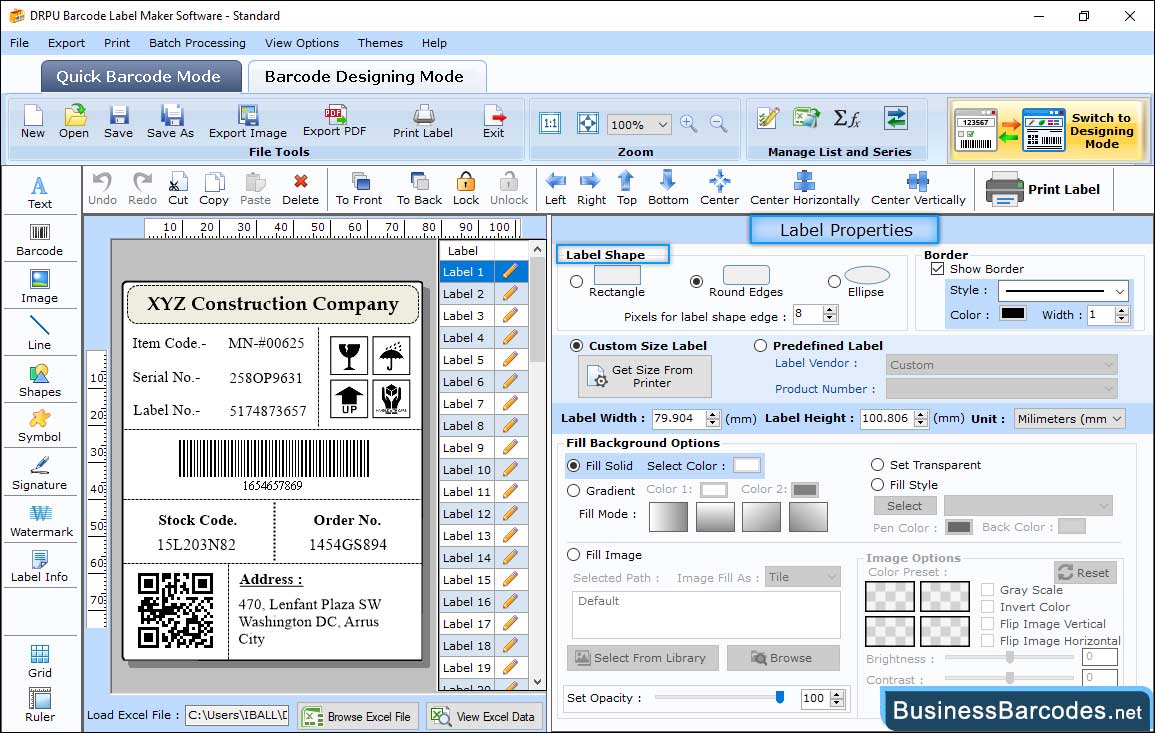Lock the selected object
This screenshot has width=1155, height=733.
click(466, 189)
